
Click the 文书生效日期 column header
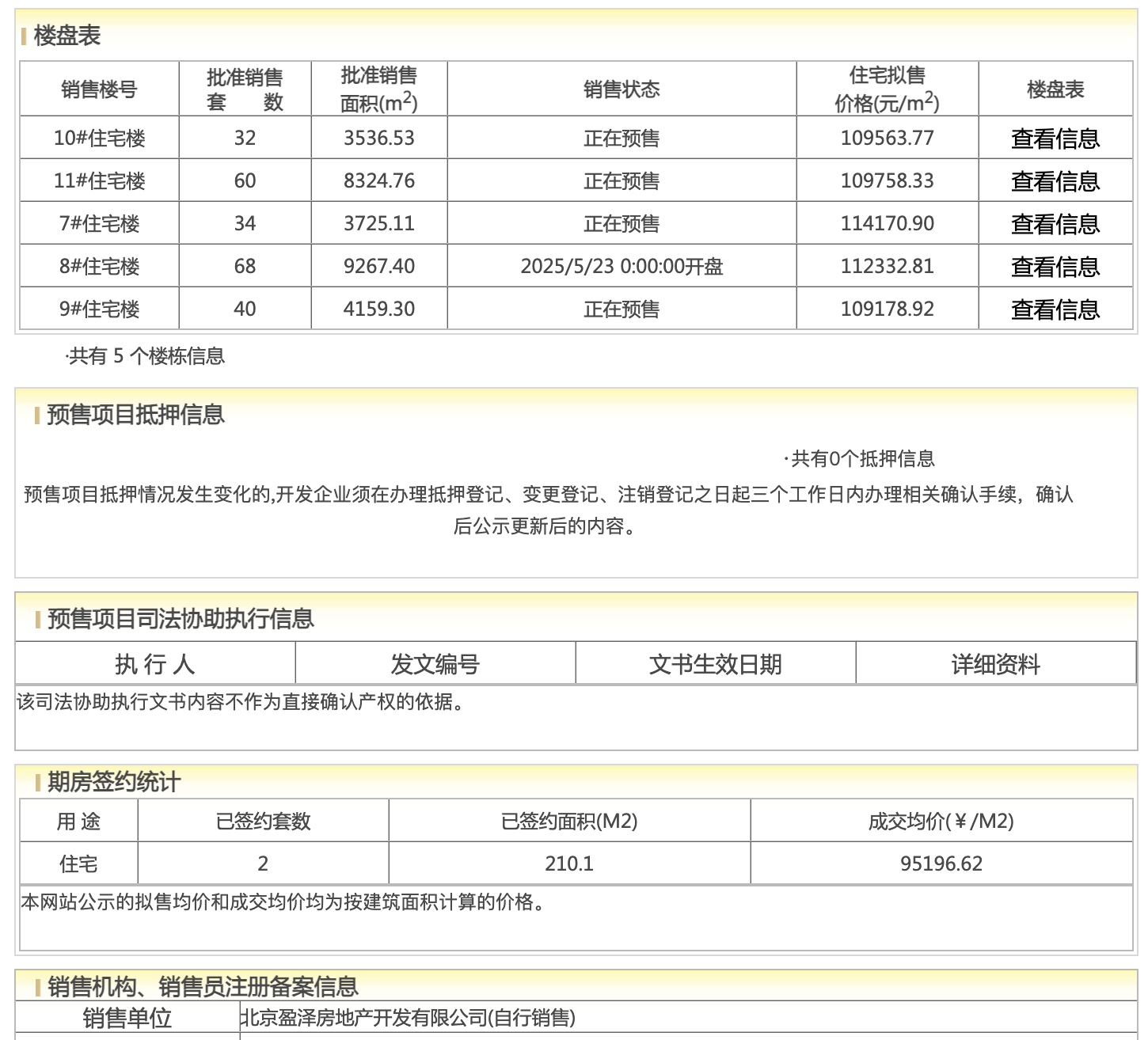pos(716,664)
